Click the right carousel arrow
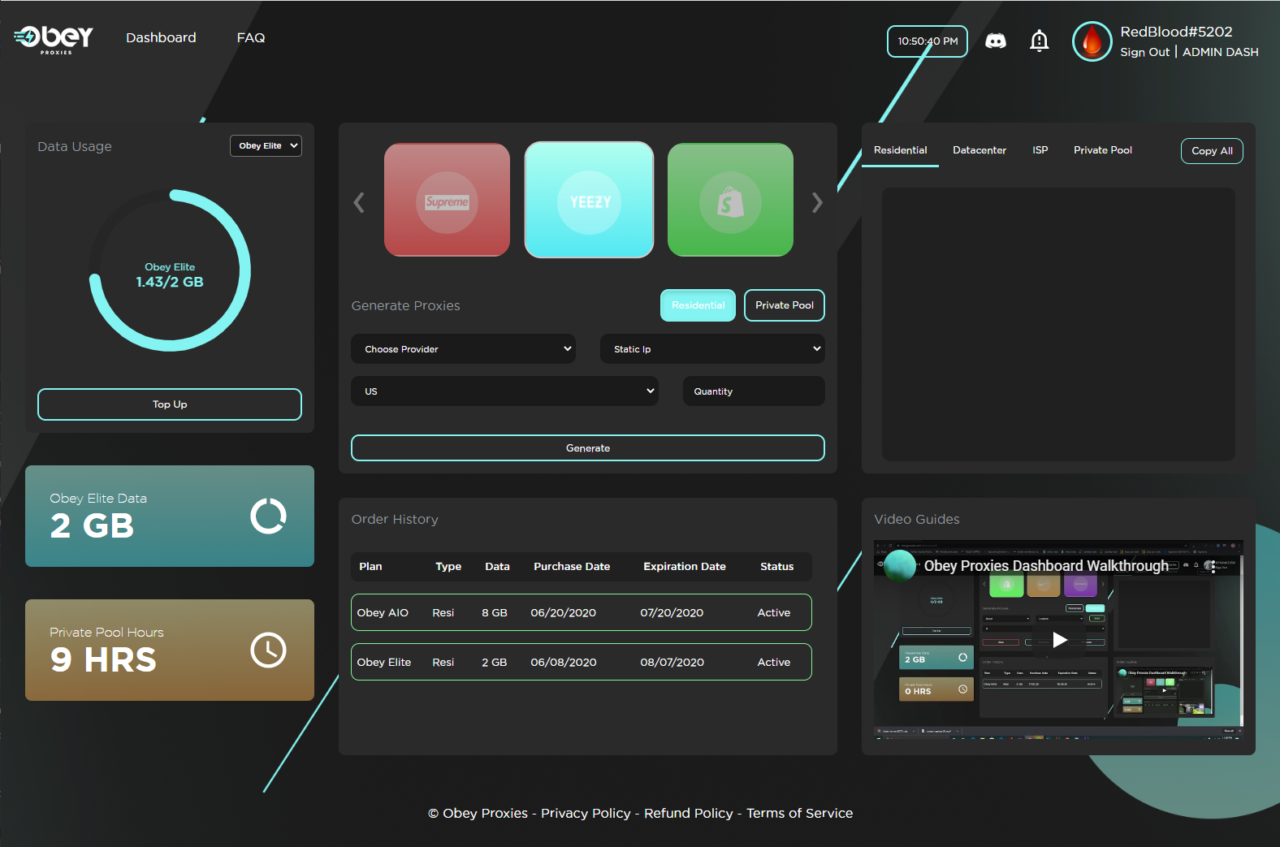Screen dimensions: 1280x847 [817, 202]
